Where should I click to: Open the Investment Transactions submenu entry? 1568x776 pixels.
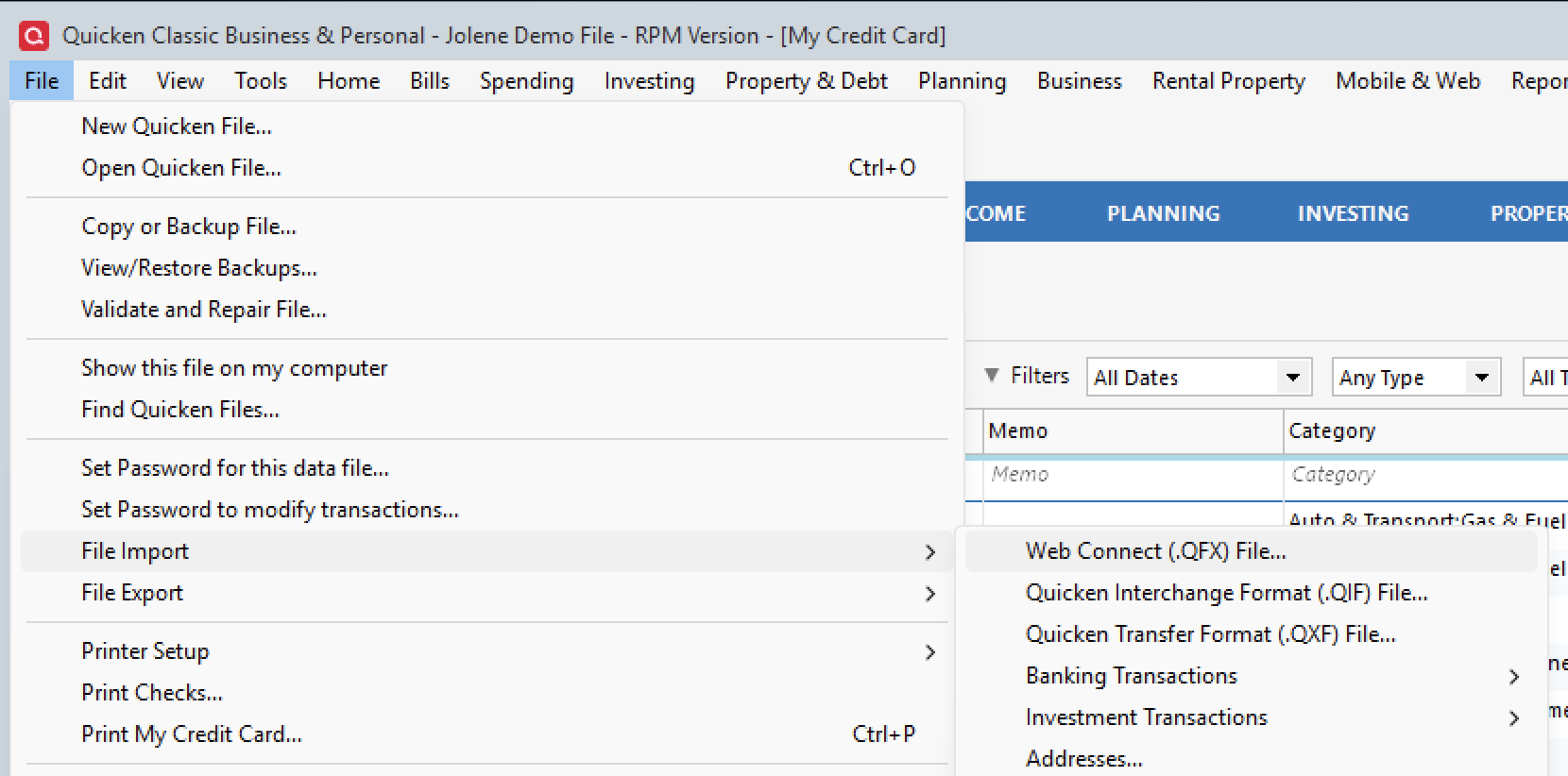1252,717
